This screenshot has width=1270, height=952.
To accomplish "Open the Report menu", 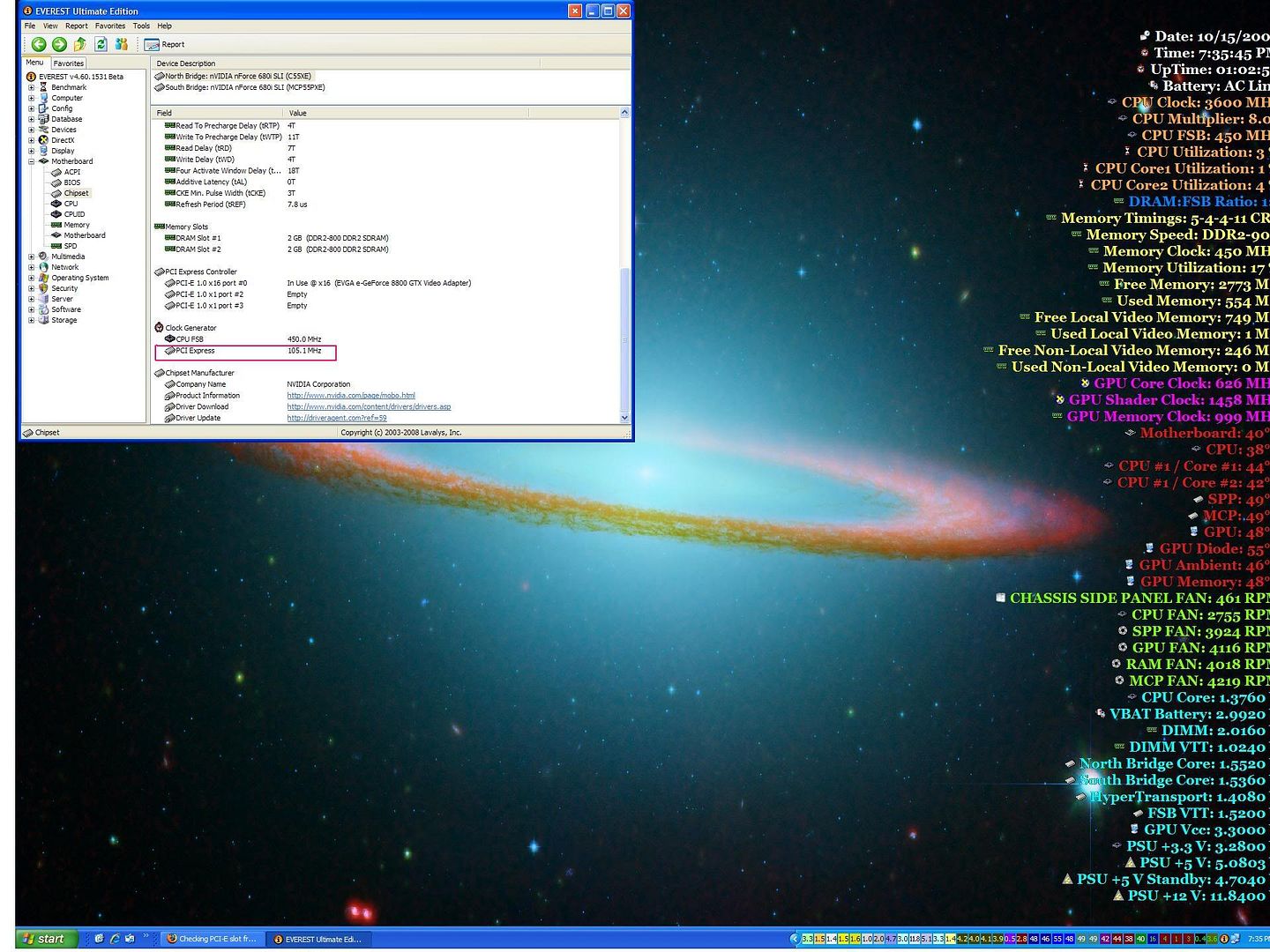I will click(x=77, y=26).
